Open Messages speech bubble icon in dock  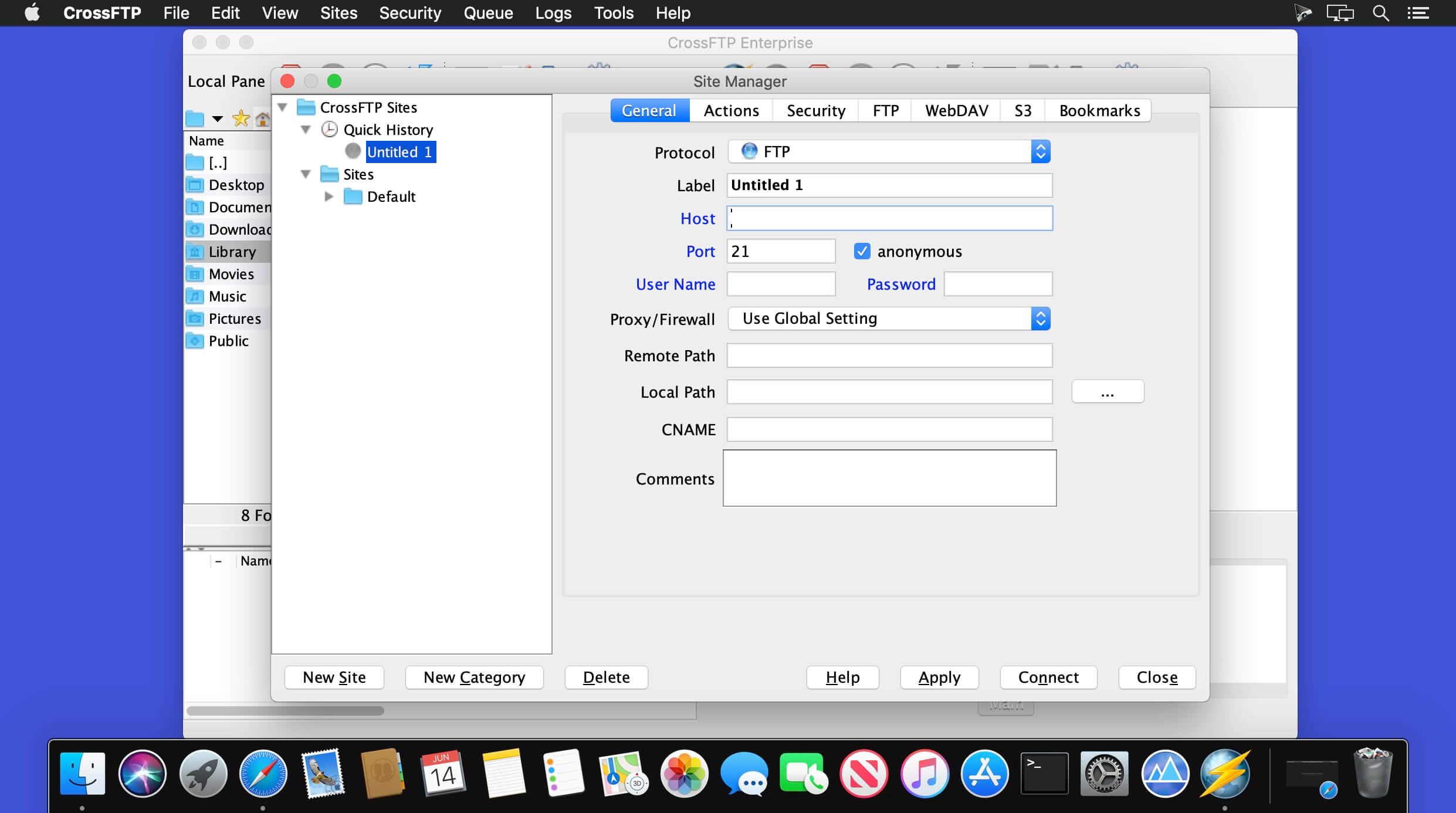coord(744,774)
